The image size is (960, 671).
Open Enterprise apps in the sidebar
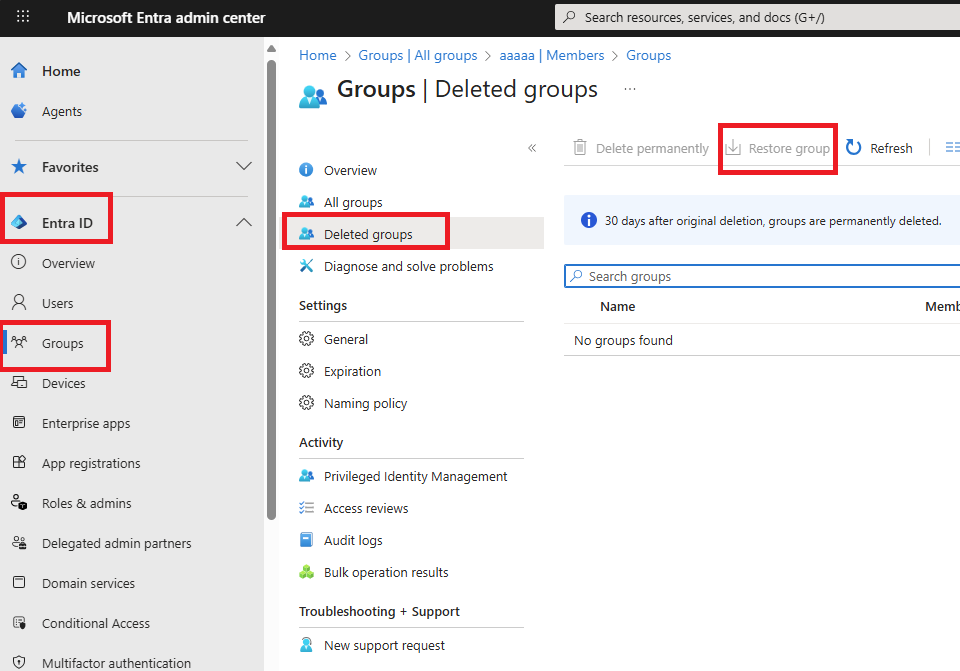(x=86, y=423)
